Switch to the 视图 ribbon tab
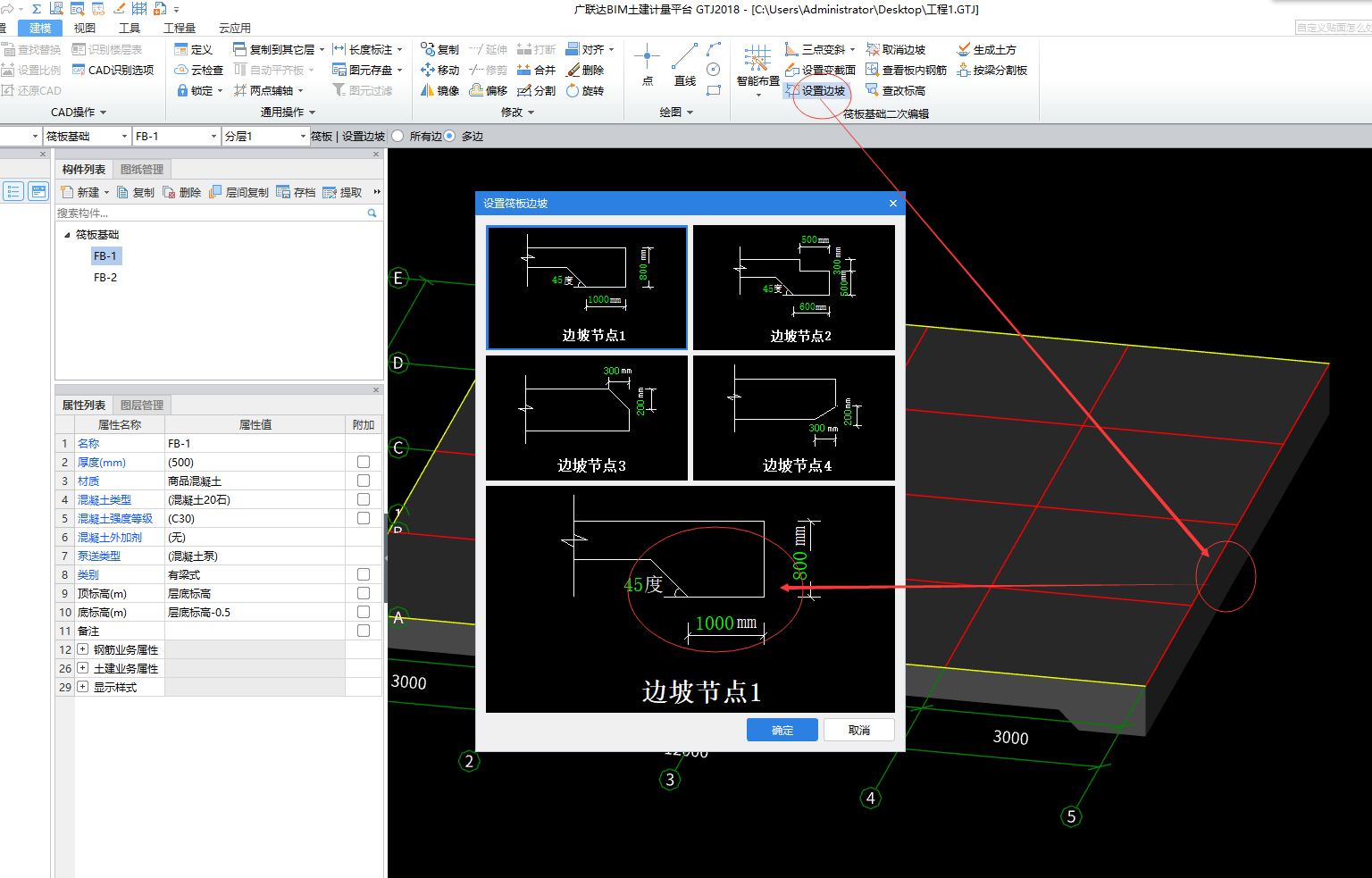 click(85, 28)
